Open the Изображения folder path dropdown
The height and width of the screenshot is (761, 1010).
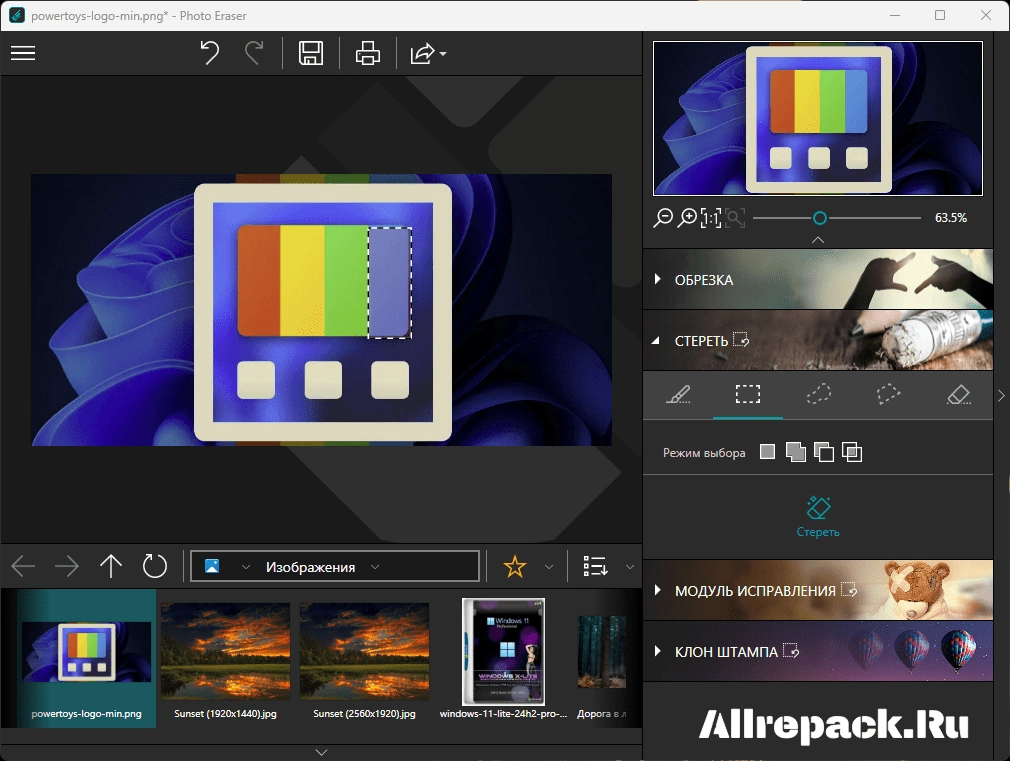(x=375, y=567)
